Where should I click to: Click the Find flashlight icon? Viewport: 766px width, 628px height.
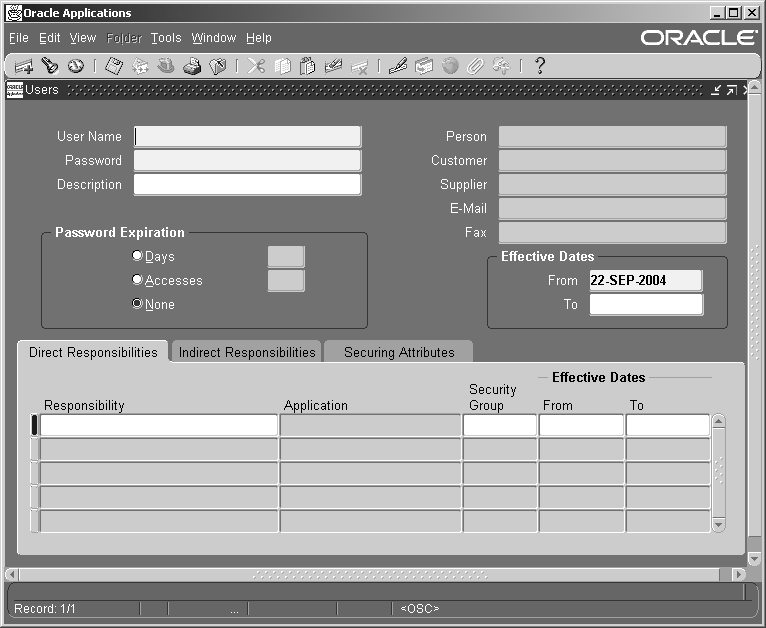tap(49, 65)
